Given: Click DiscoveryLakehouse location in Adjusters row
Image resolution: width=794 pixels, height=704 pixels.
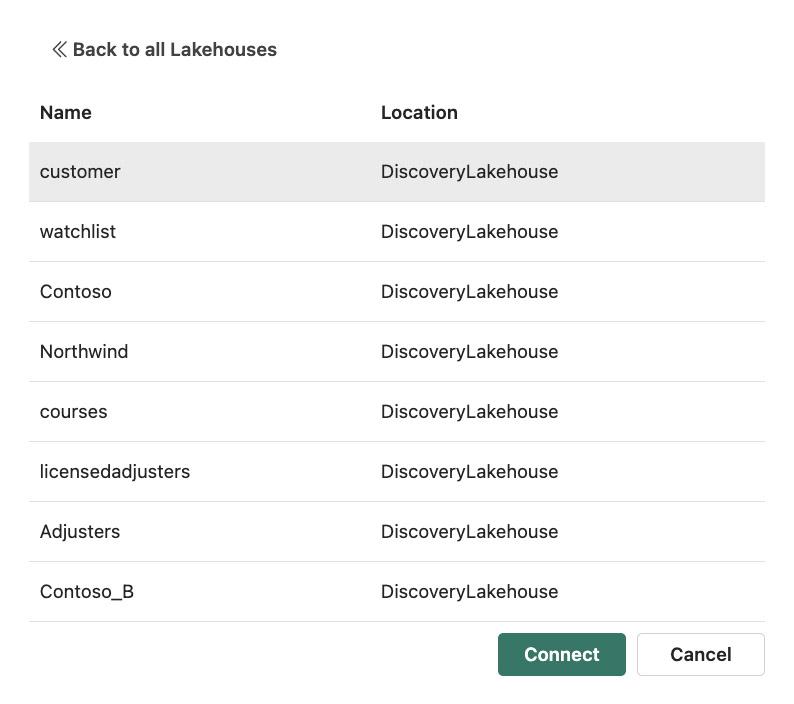Looking at the screenshot, I should tap(469, 532).
